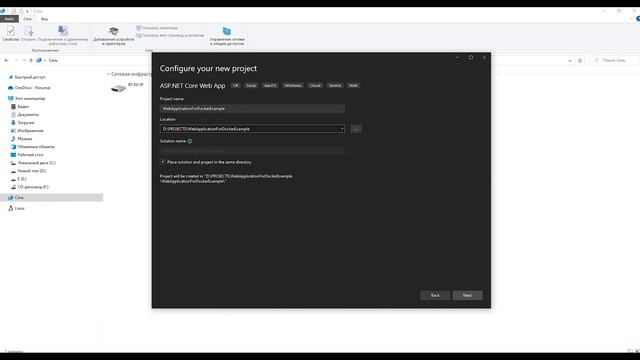This screenshot has height=360, width=640.
Task: Click the disabled Solution name field
Action: coord(252,151)
